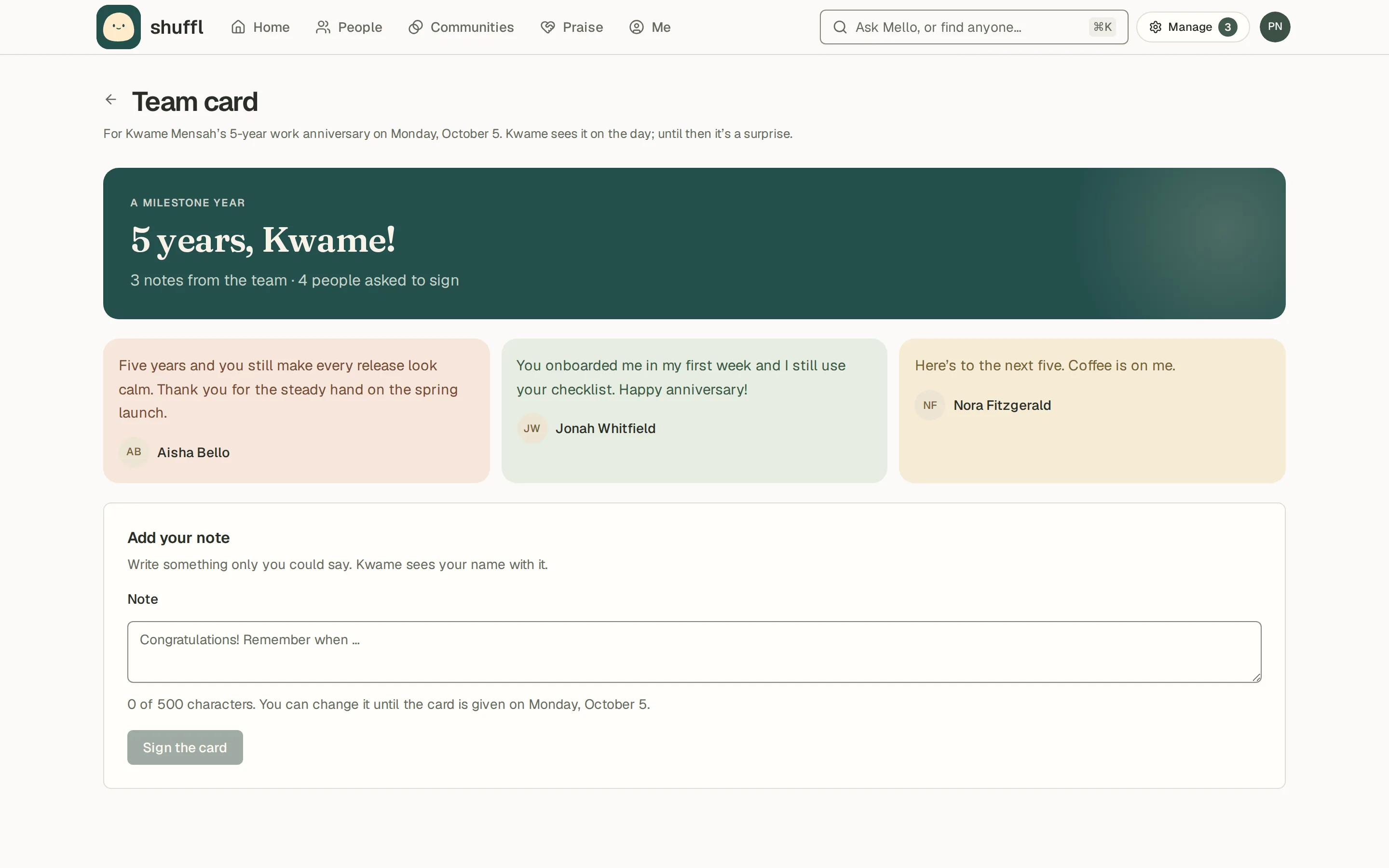1389x868 pixels.
Task: Click the shuffl smiley logo icon
Action: click(118, 27)
